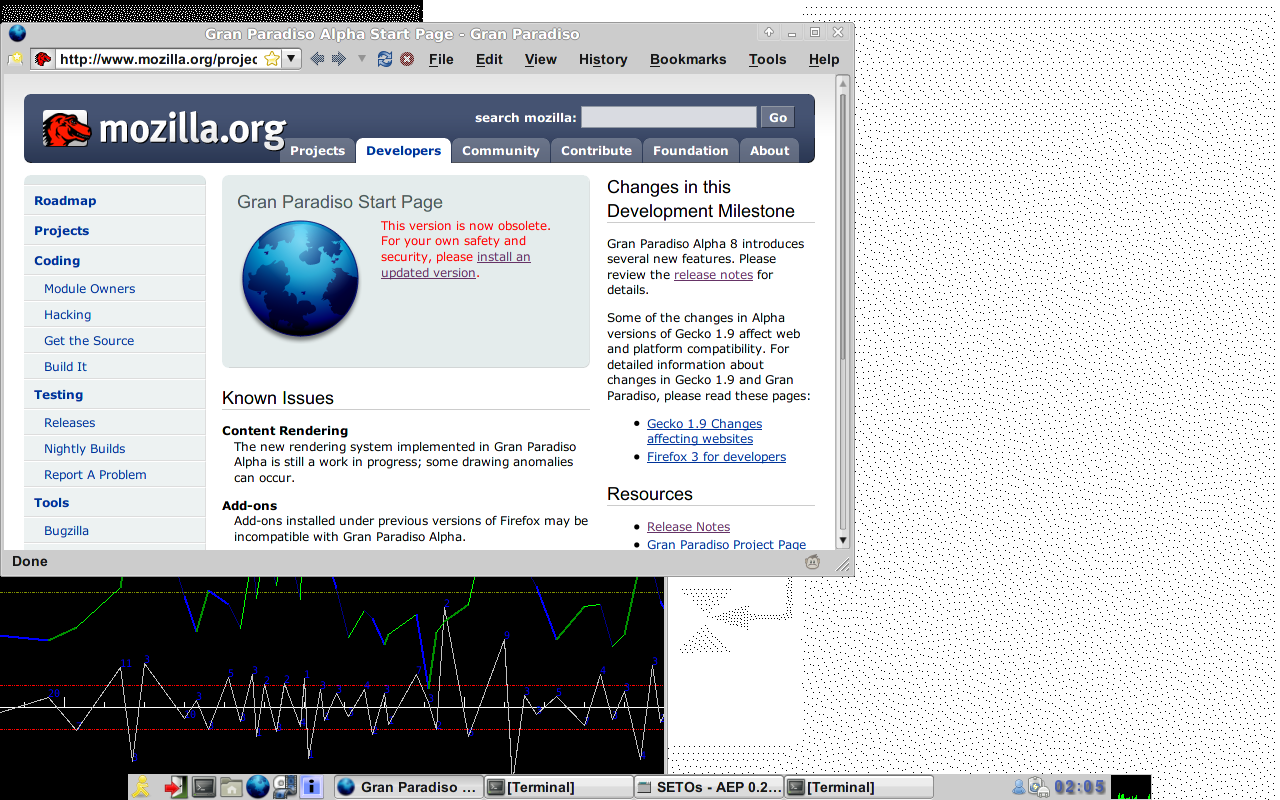Click the yellow figure menu icon in taskbar
This screenshot has height=800, width=1280.
[143, 787]
